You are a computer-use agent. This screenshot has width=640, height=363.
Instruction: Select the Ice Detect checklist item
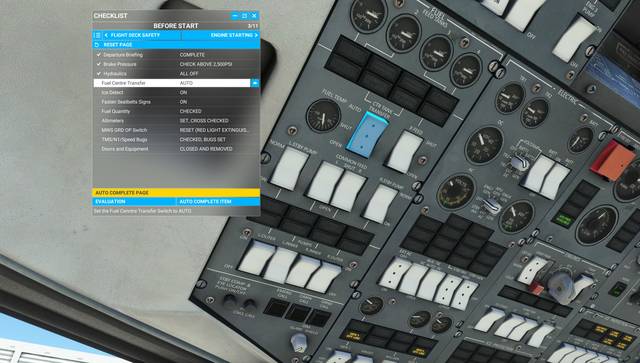click(x=176, y=92)
